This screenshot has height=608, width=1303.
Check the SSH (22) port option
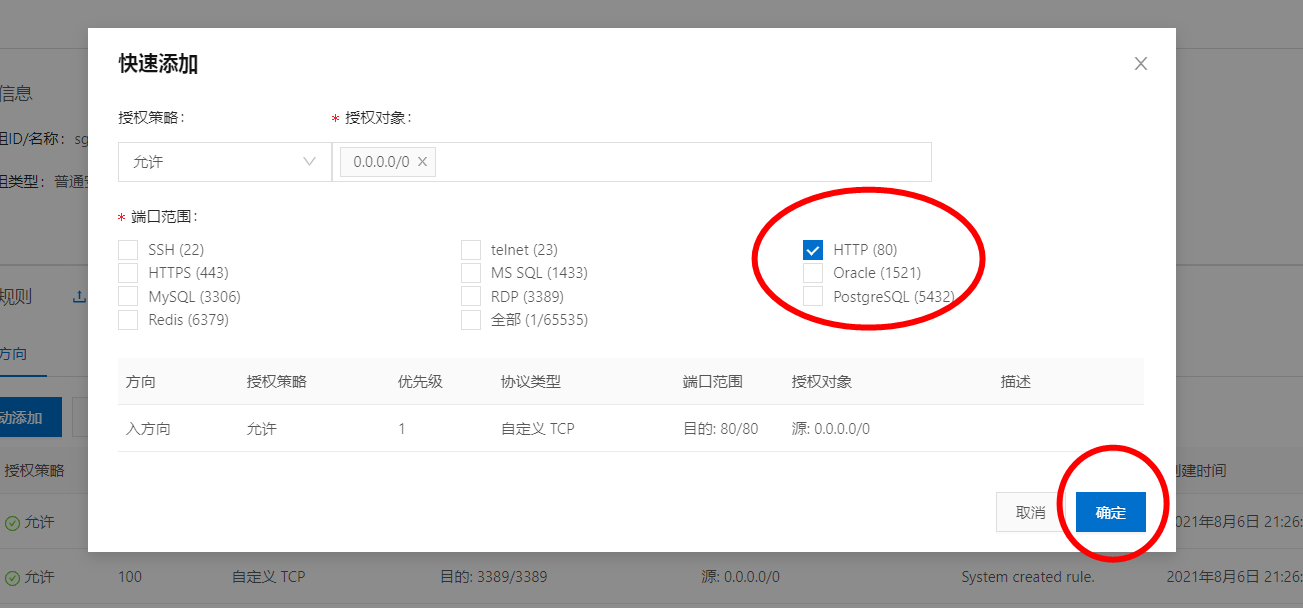pos(128,250)
